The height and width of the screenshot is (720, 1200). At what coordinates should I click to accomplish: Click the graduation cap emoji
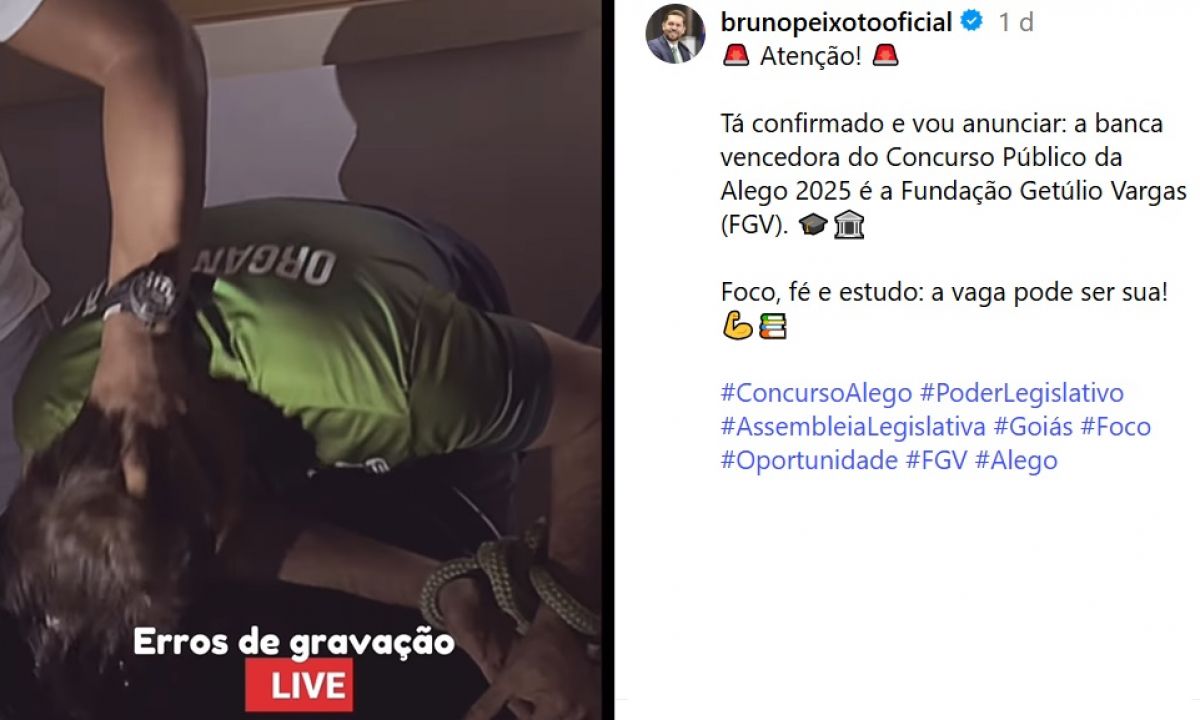pos(813,226)
